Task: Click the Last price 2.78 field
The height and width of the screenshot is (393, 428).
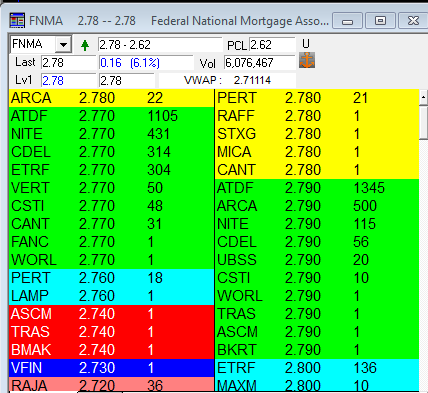Action: tap(68, 63)
